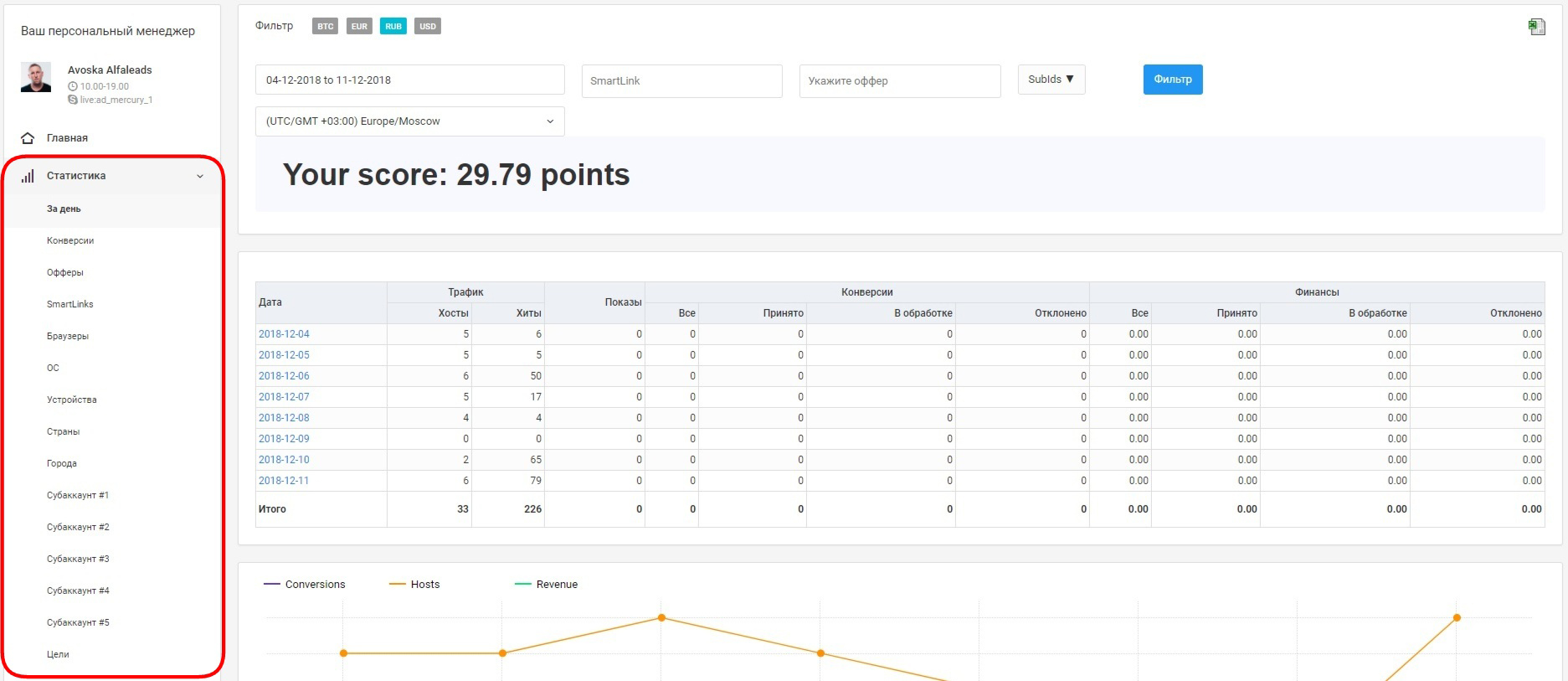Click the hosts total 33
The width and height of the screenshot is (1568, 681).
pos(463,509)
